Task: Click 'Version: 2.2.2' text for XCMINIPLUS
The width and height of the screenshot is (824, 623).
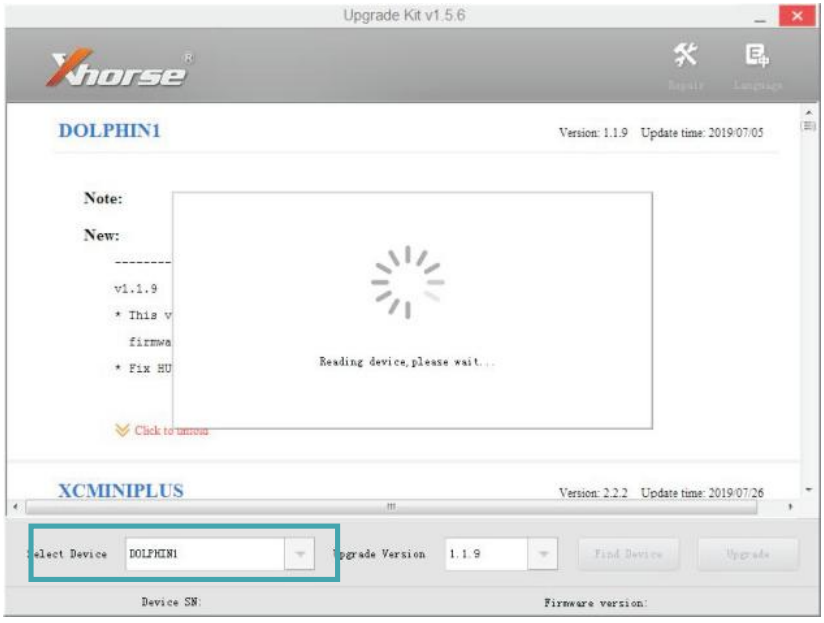Action: click(593, 493)
